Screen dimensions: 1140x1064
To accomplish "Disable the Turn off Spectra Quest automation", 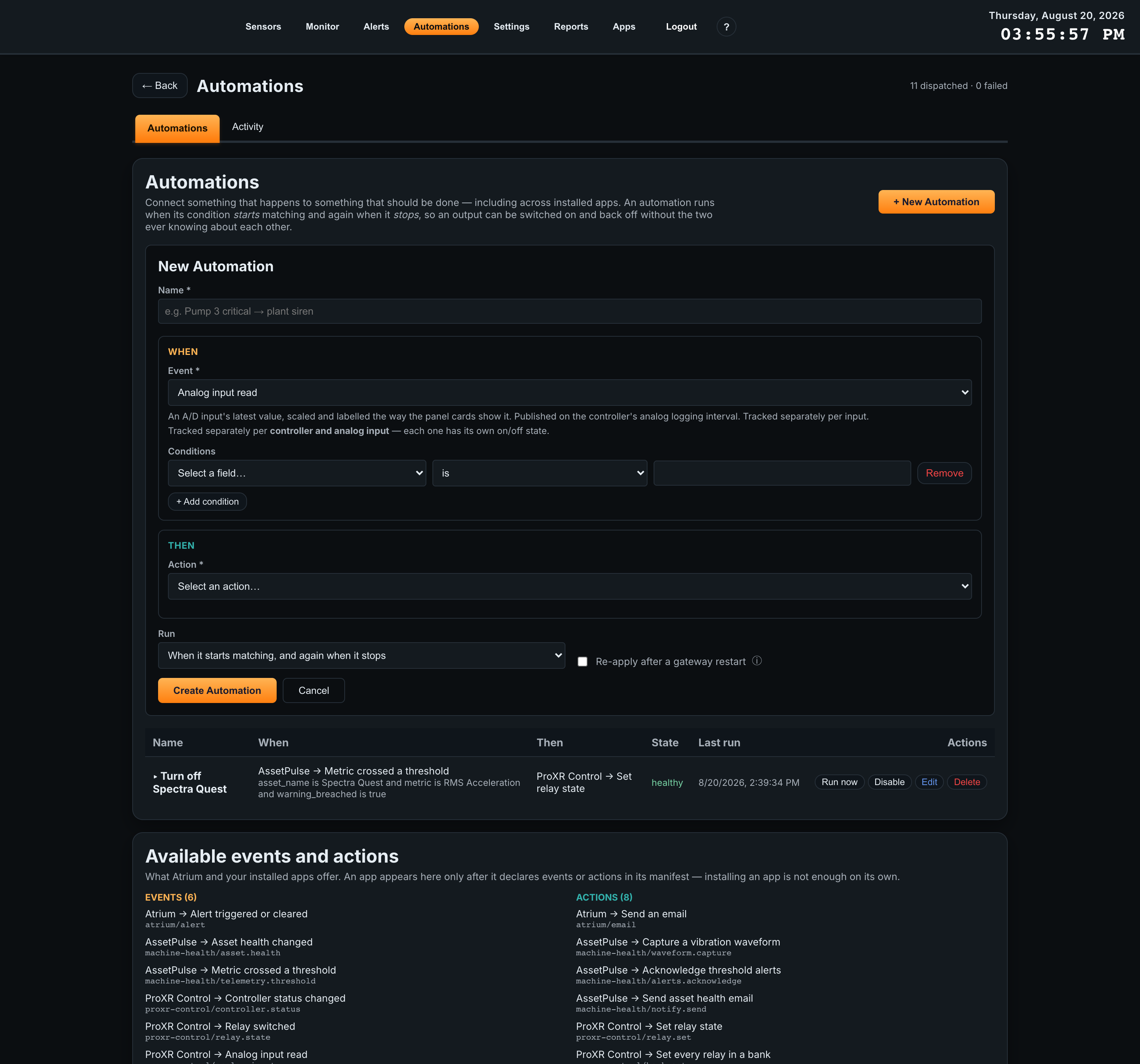I will pos(889,782).
